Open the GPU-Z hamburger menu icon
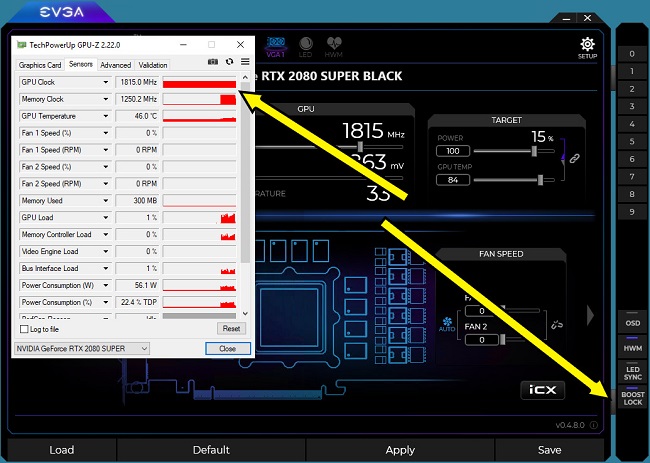This screenshot has width=650, height=463. (245, 62)
